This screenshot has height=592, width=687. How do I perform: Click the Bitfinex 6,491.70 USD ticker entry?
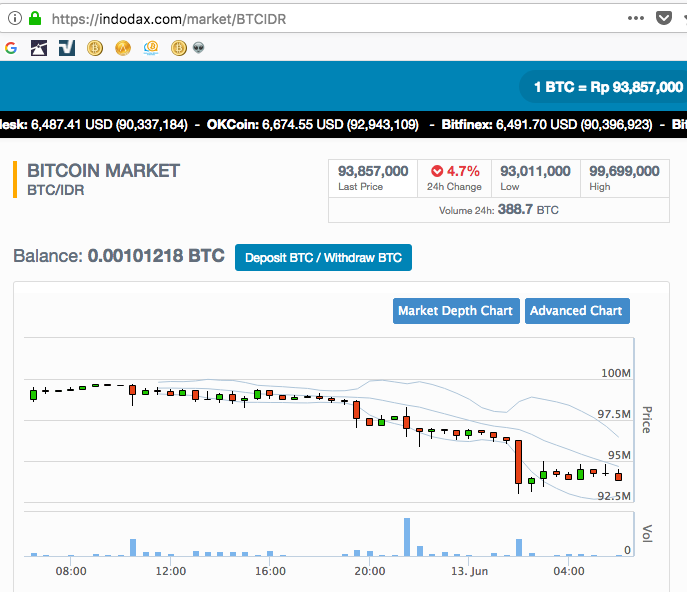(x=547, y=125)
